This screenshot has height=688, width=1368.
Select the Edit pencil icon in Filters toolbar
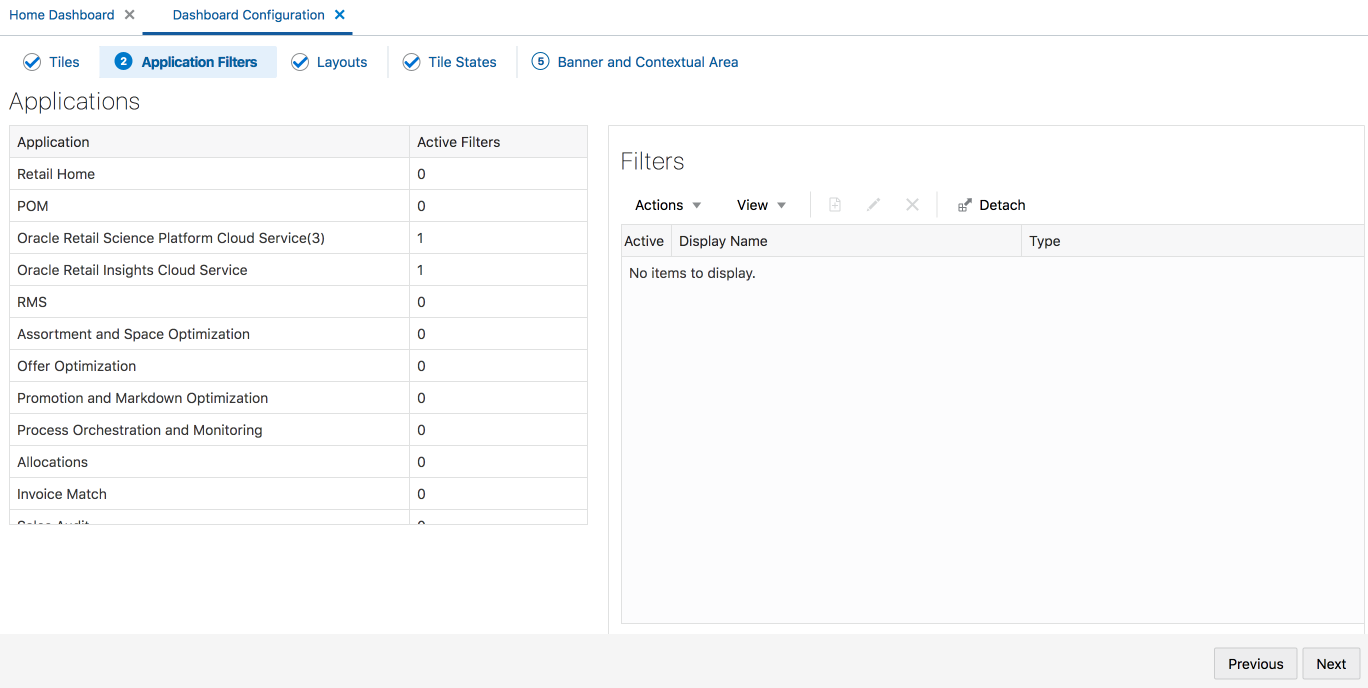click(873, 204)
